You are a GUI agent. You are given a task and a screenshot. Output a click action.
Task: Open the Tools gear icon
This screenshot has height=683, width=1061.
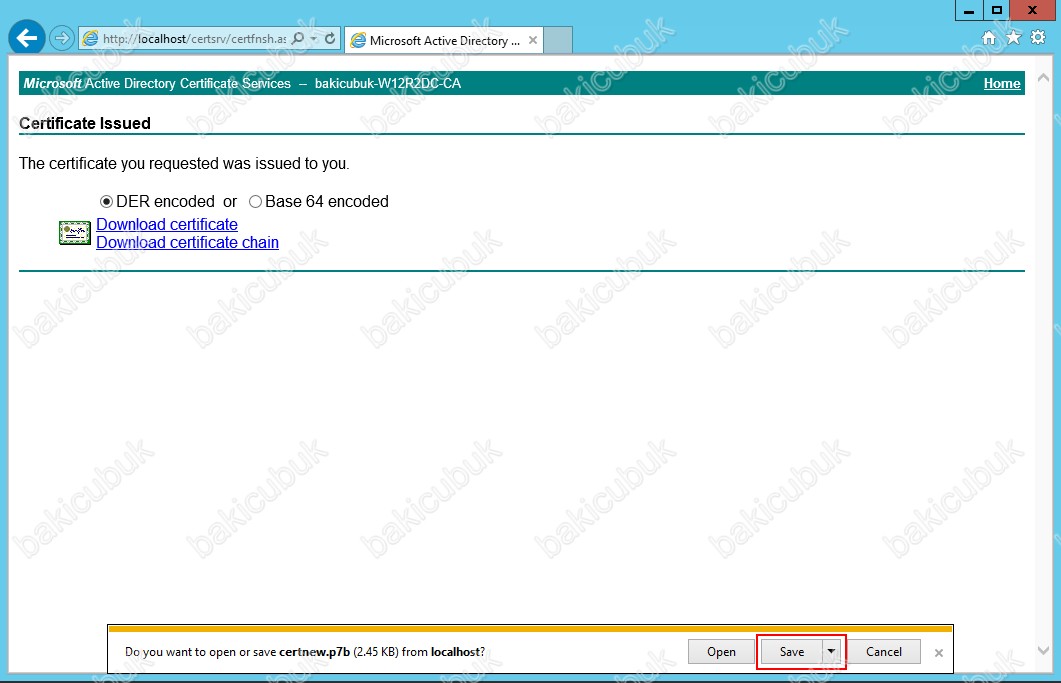tap(1037, 38)
